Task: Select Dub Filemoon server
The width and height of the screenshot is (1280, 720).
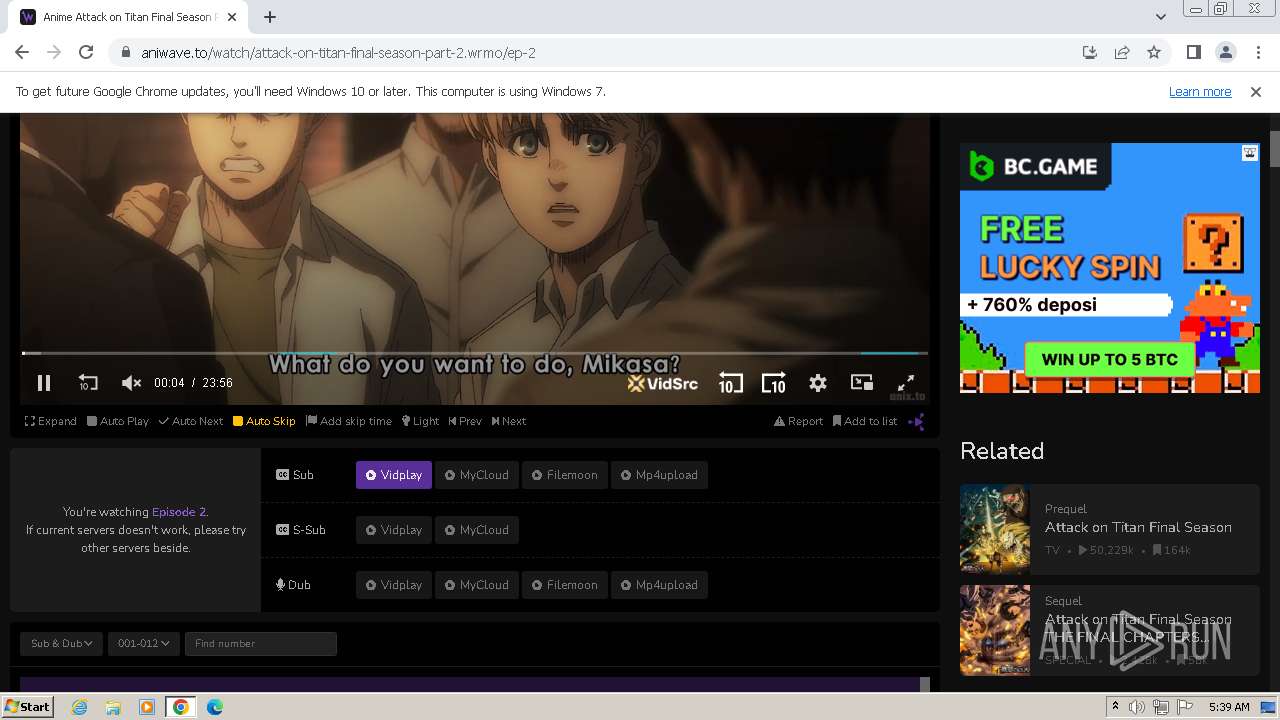Action: (x=565, y=585)
